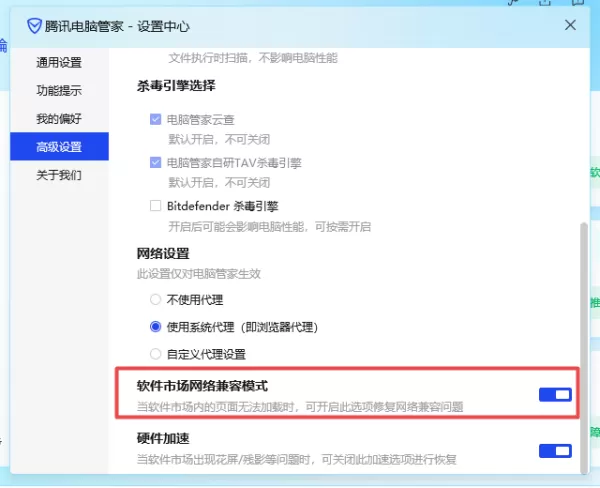Viewport: 600px width, 488px height.
Task: Disable the 硬件加速 toggle switch
Action: pyautogui.click(x=555, y=451)
